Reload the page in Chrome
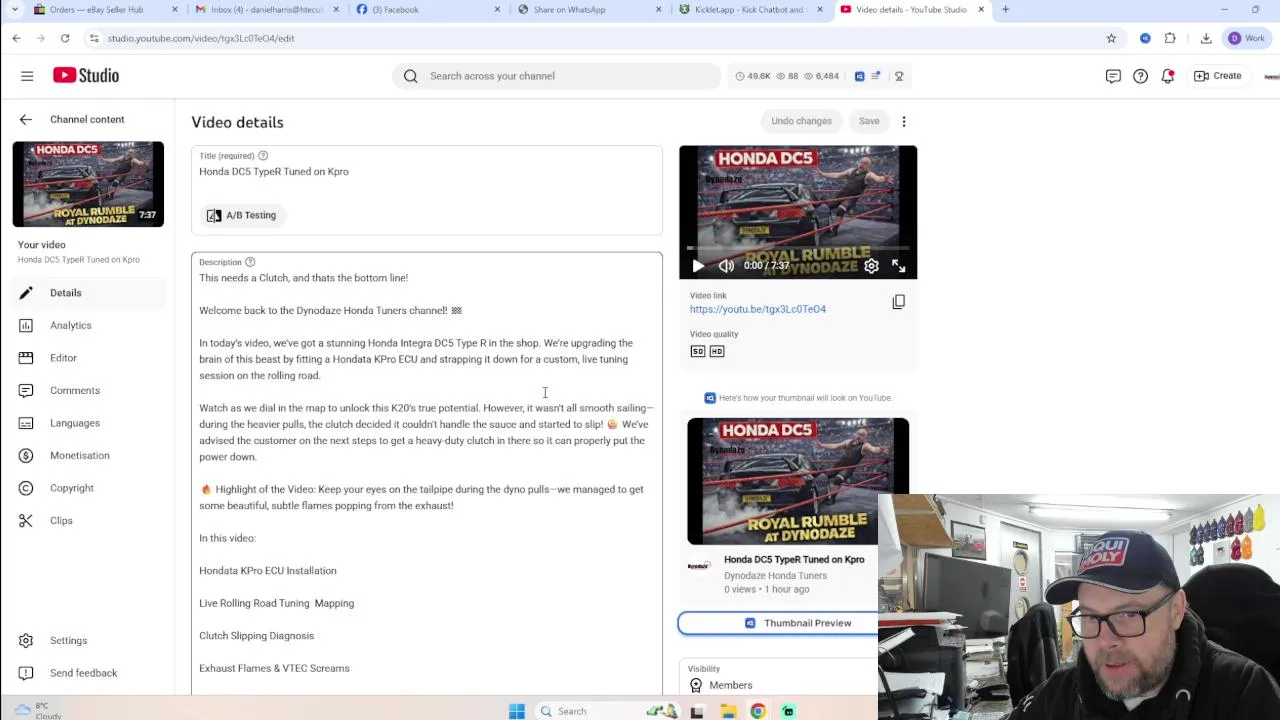The image size is (1280, 720). click(x=65, y=38)
